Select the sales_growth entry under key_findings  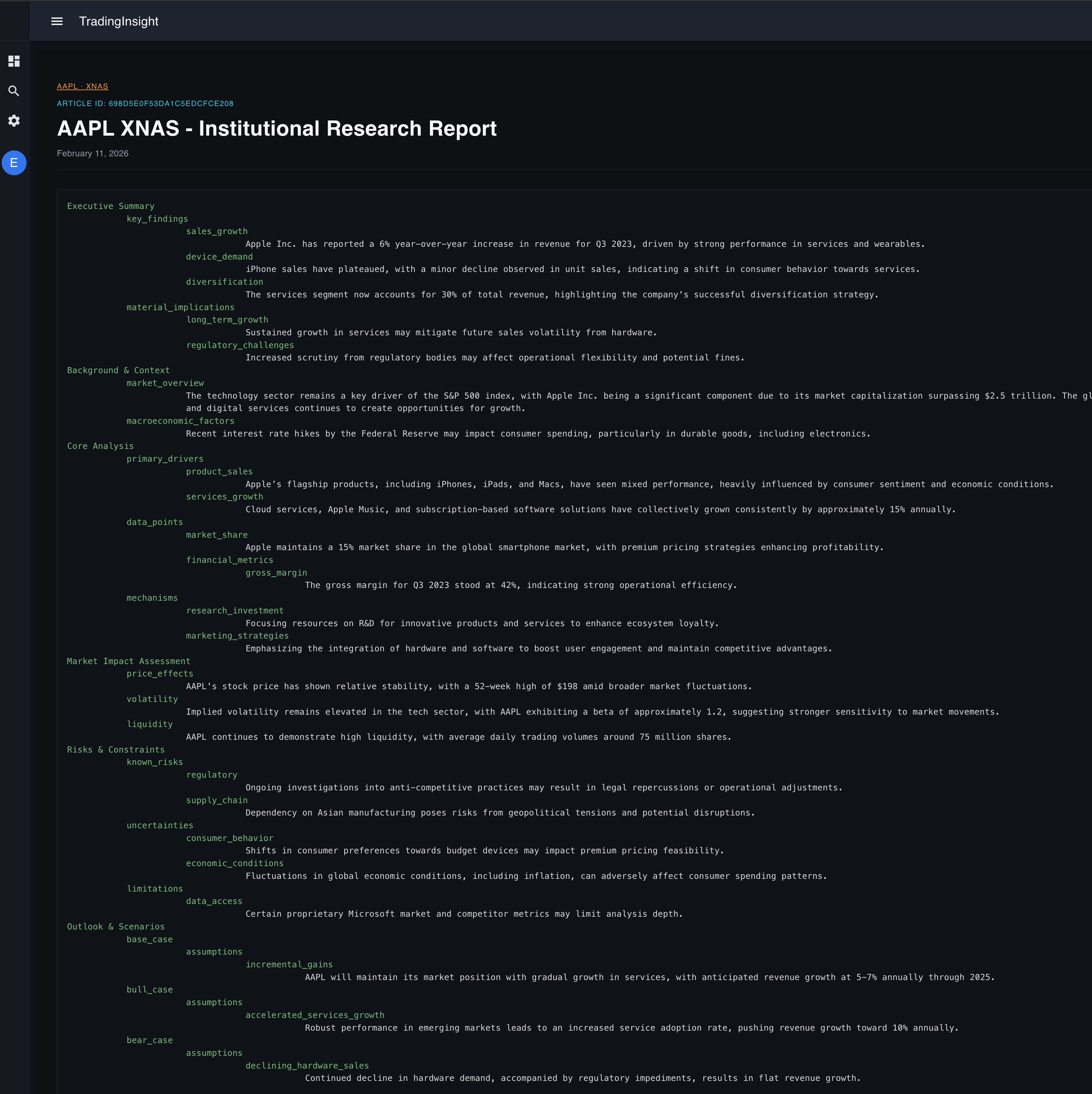[217, 231]
